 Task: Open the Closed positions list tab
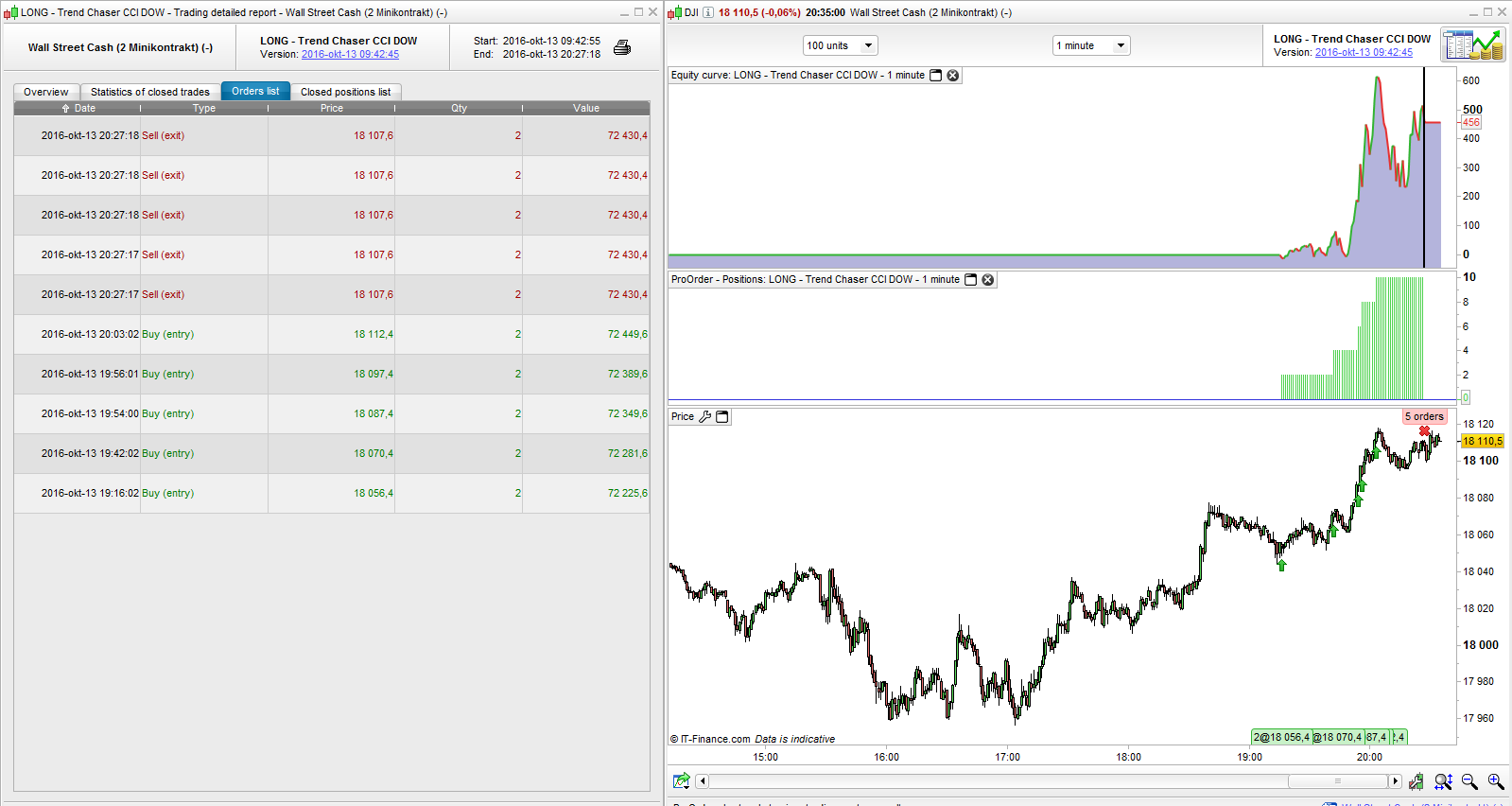[x=346, y=92]
